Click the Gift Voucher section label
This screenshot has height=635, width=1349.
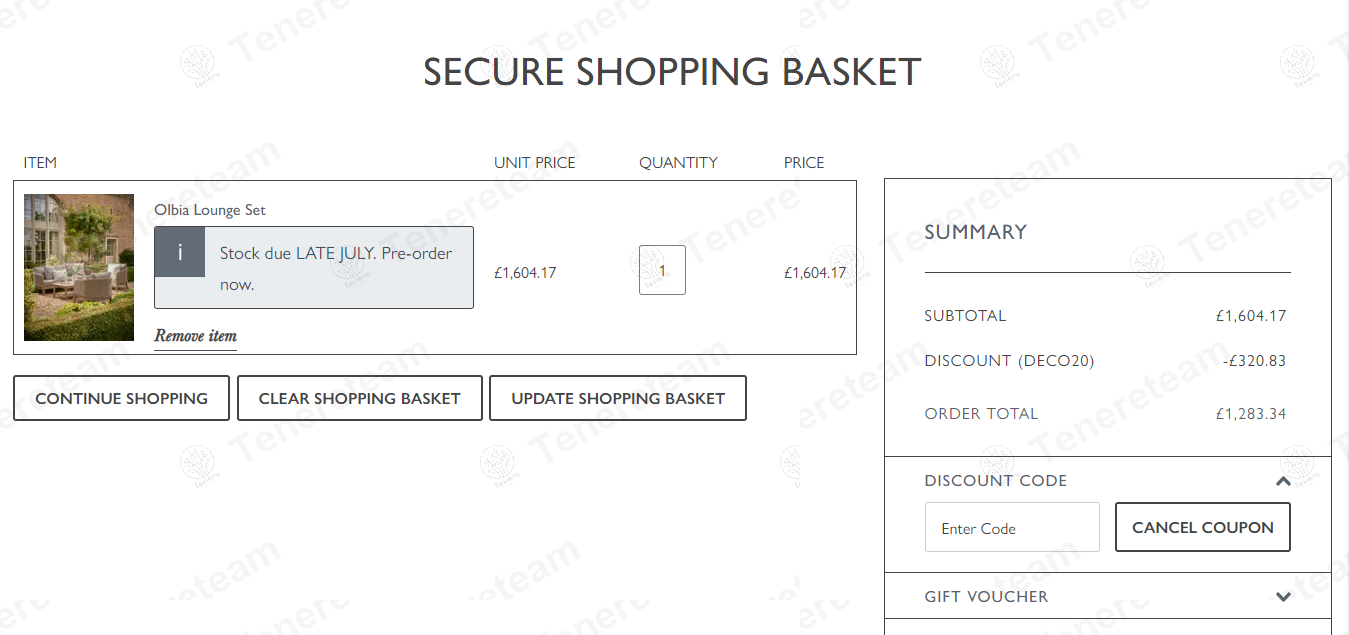986,597
